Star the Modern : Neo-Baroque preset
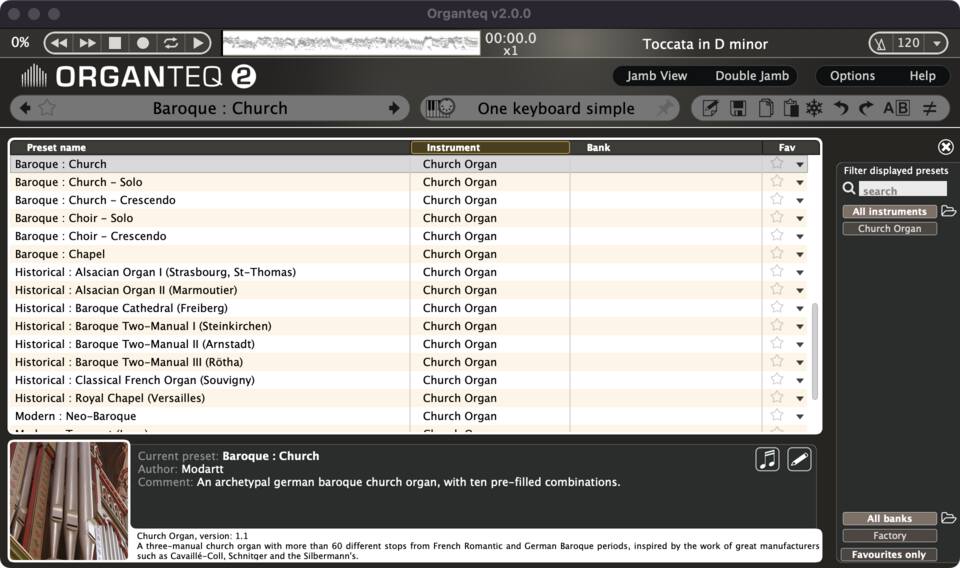960x568 pixels. point(777,415)
